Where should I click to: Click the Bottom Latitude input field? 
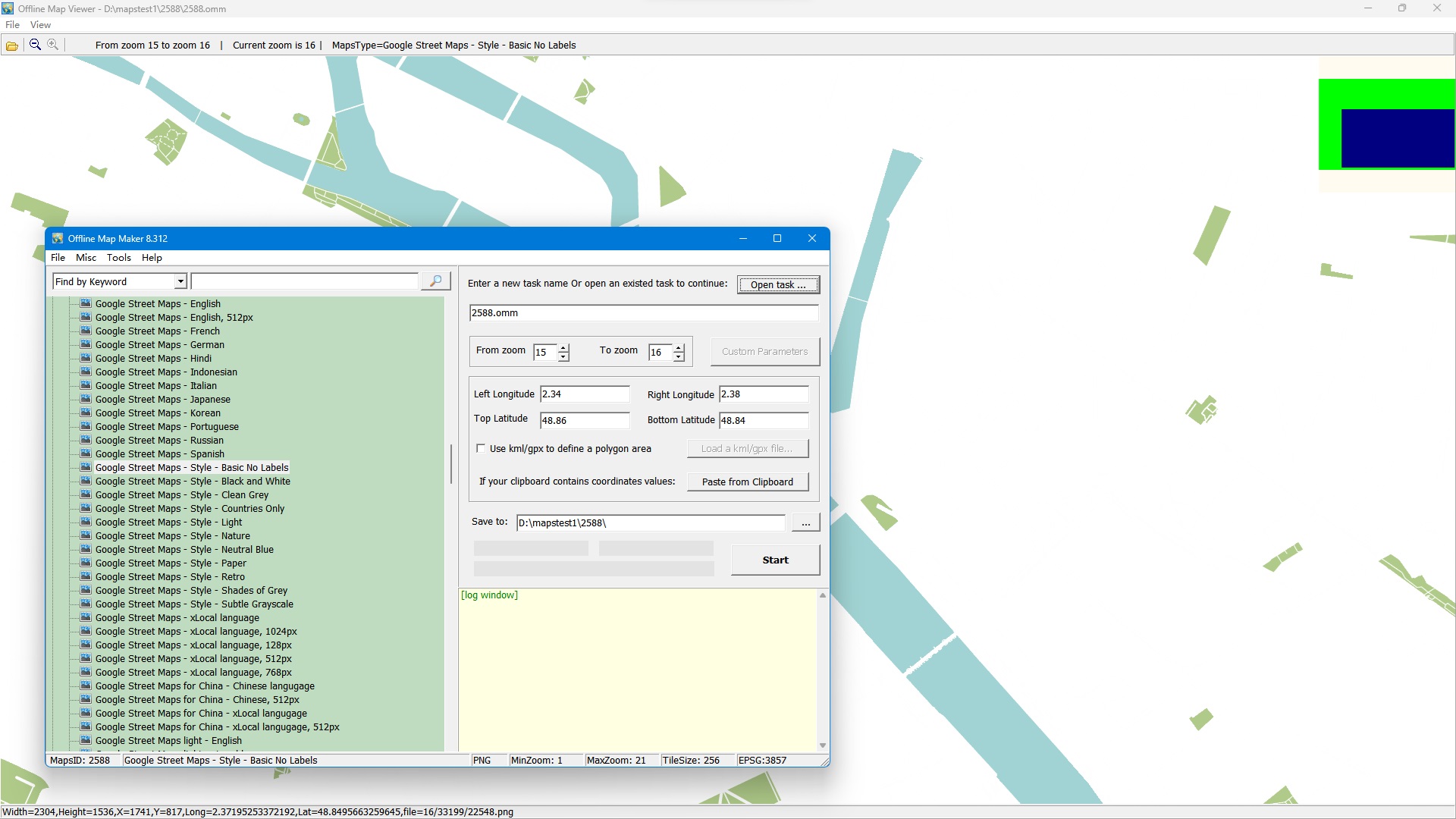click(764, 420)
